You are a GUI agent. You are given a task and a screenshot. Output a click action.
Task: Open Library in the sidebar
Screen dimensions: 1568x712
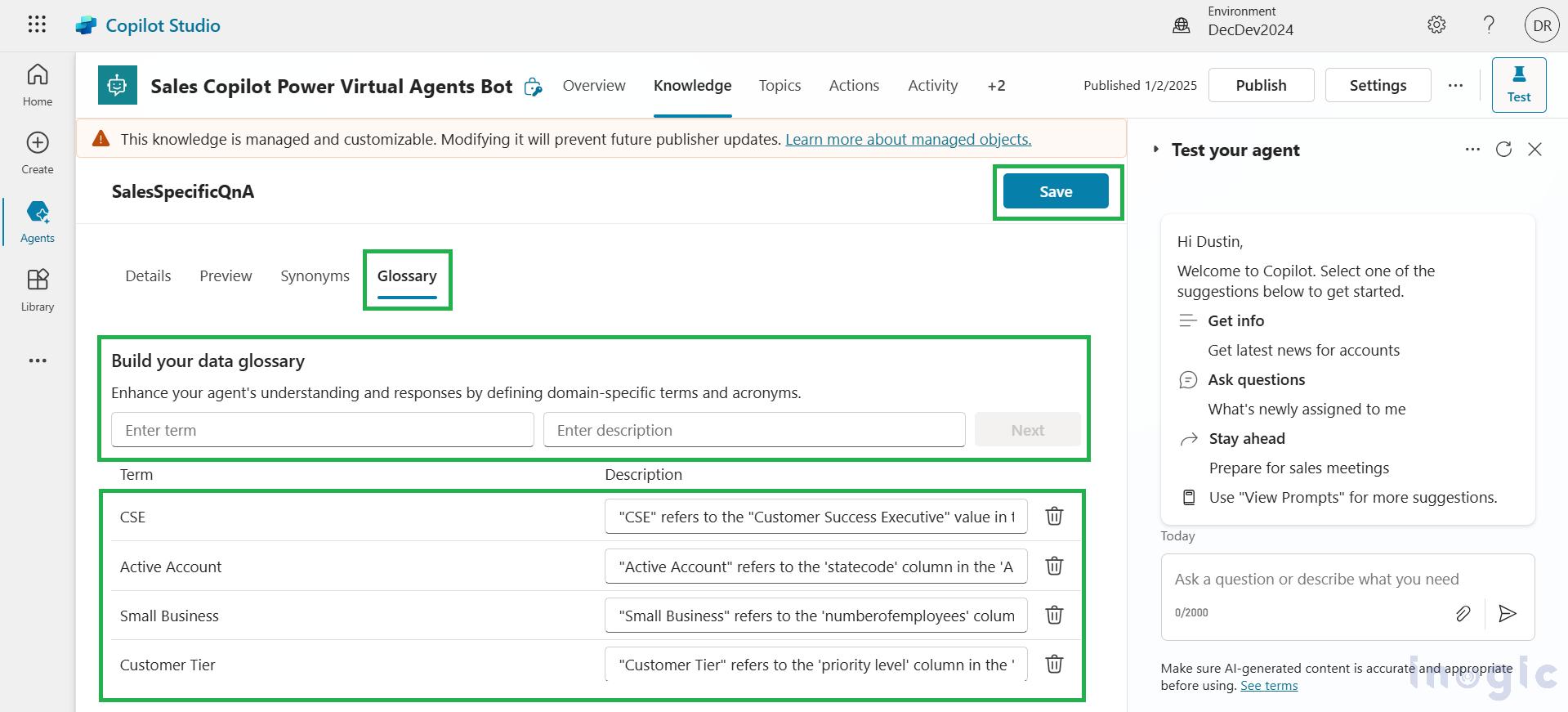[38, 290]
